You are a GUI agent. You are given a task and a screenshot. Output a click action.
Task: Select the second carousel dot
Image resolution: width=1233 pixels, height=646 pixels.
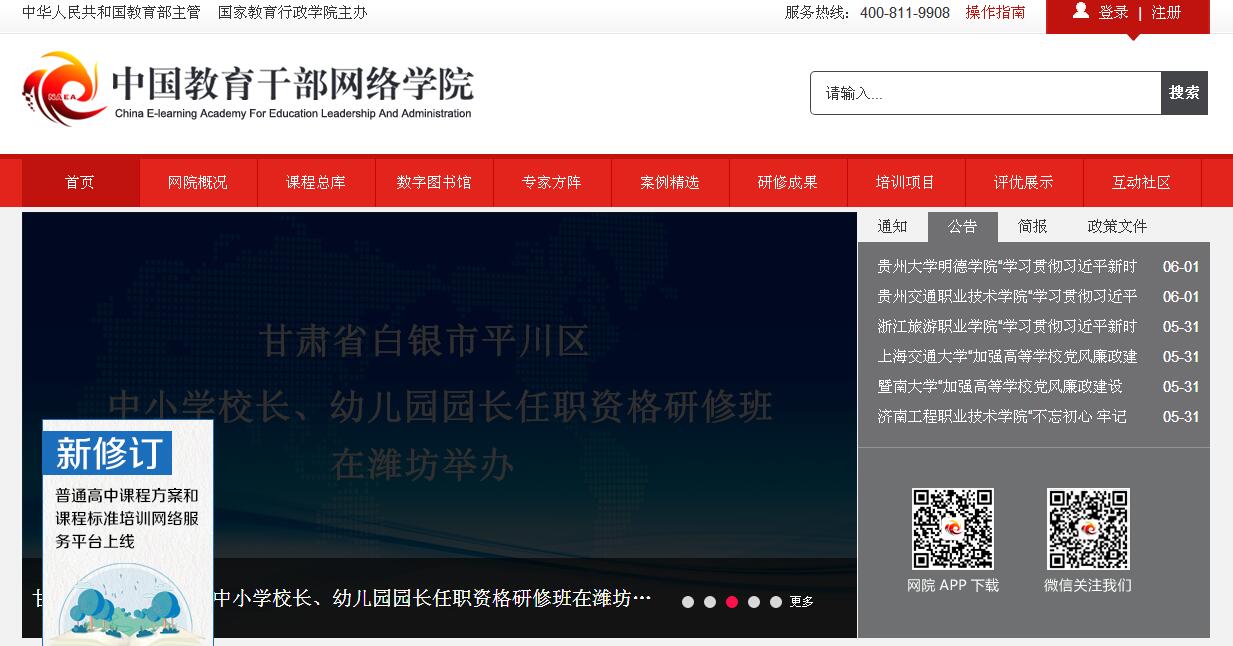(710, 602)
